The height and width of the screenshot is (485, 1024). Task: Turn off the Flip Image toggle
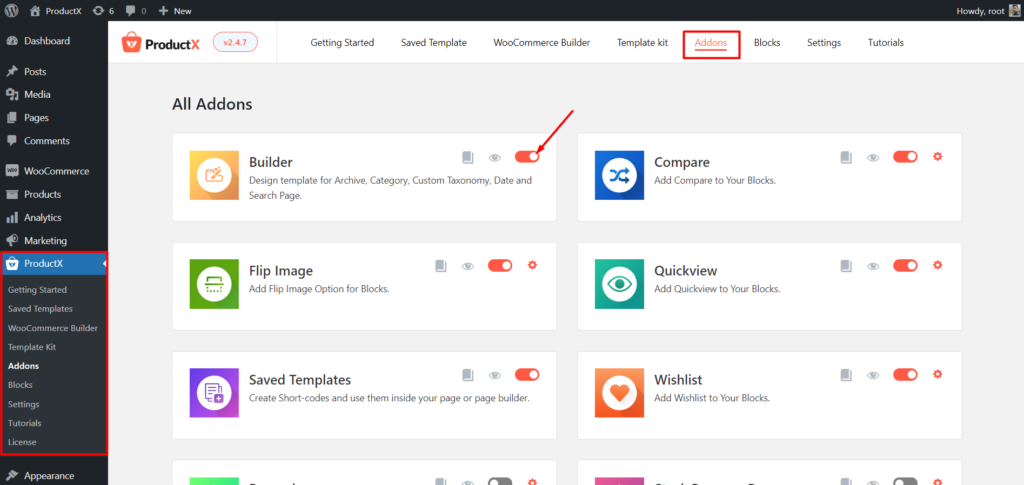tap(500, 265)
